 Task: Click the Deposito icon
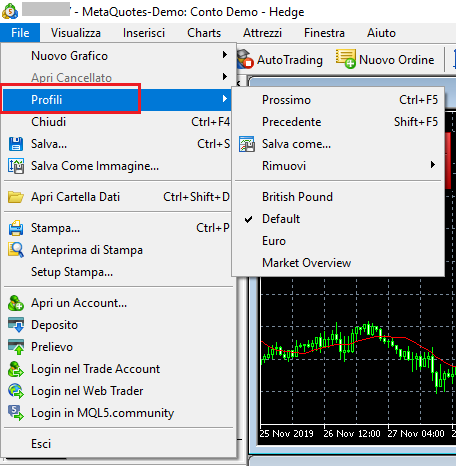coord(16,325)
